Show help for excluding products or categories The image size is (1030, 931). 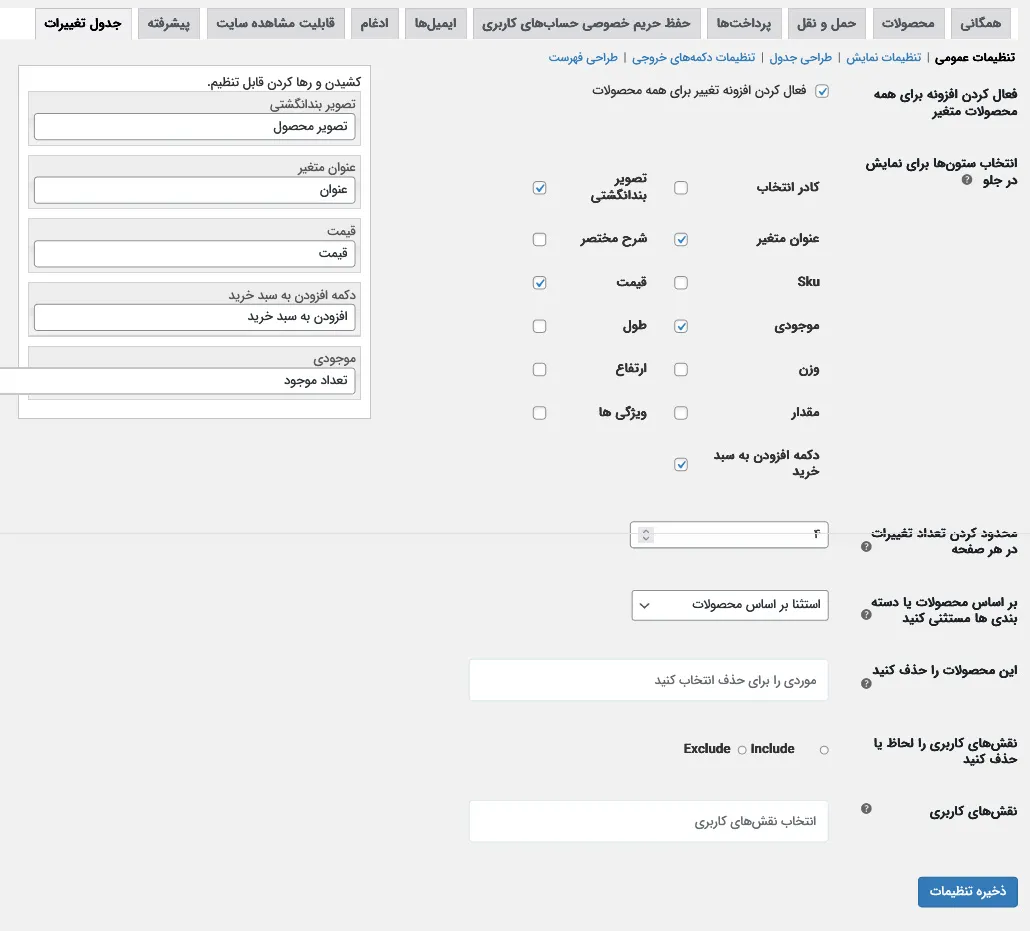[x=866, y=615]
